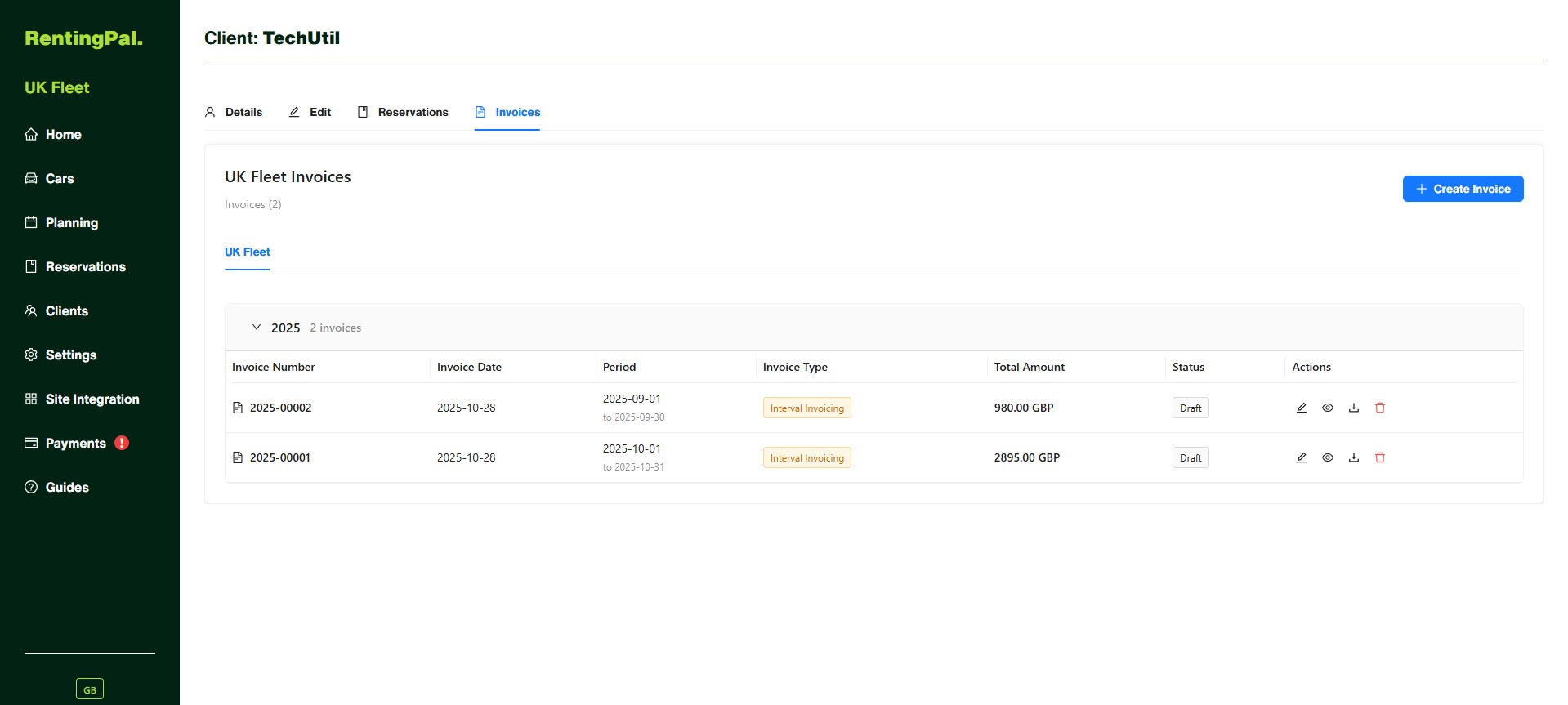
Task: Click invoice number 2025-00002
Action: 280,408
